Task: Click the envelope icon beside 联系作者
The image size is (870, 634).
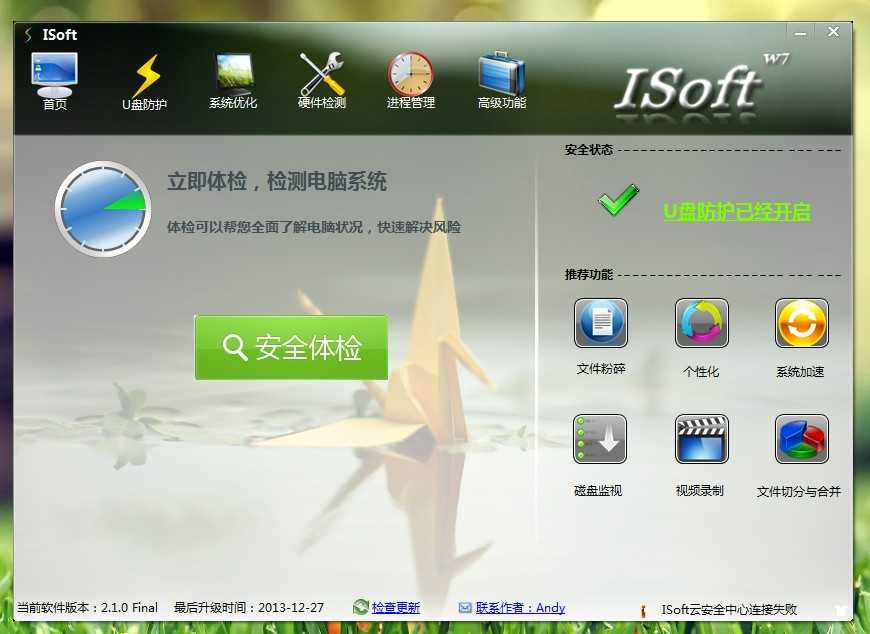Action: point(465,608)
